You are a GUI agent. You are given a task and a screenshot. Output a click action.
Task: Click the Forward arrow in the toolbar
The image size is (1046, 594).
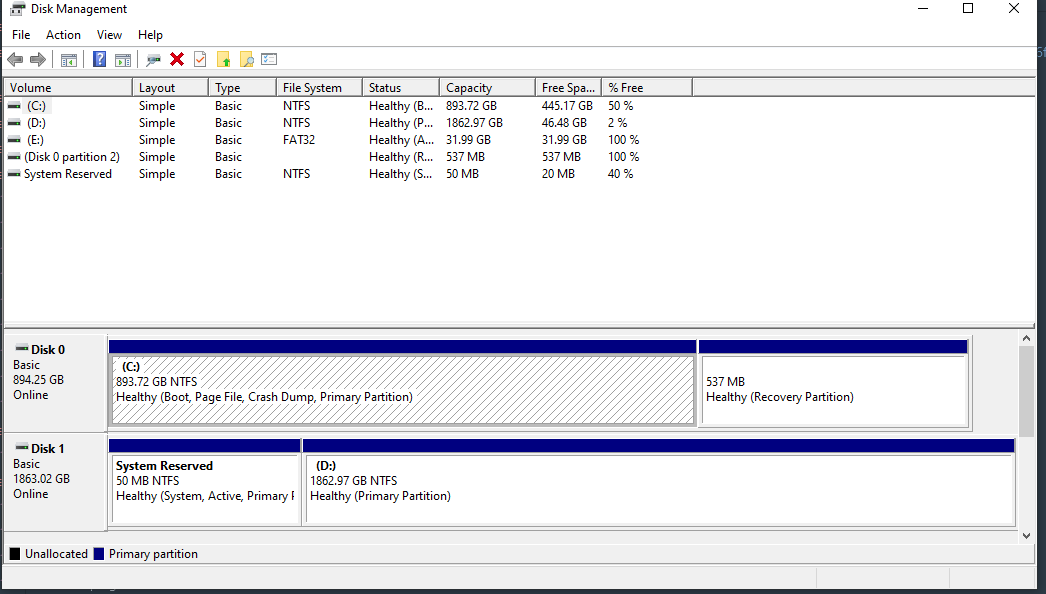38,60
